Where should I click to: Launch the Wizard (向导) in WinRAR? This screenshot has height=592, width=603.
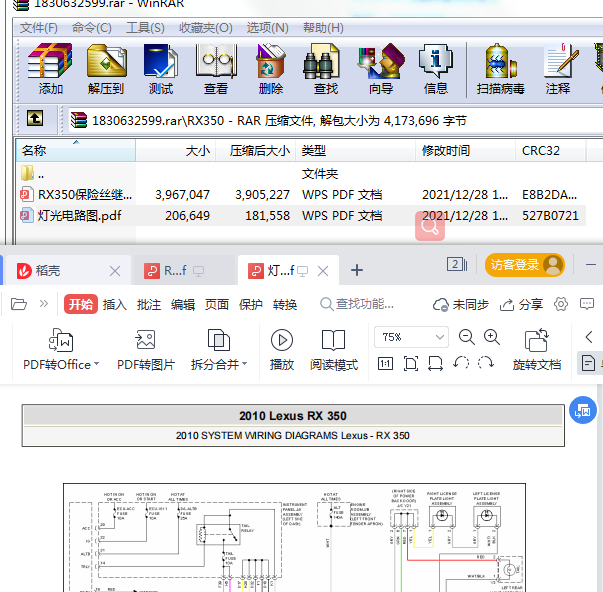click(381, 70)
